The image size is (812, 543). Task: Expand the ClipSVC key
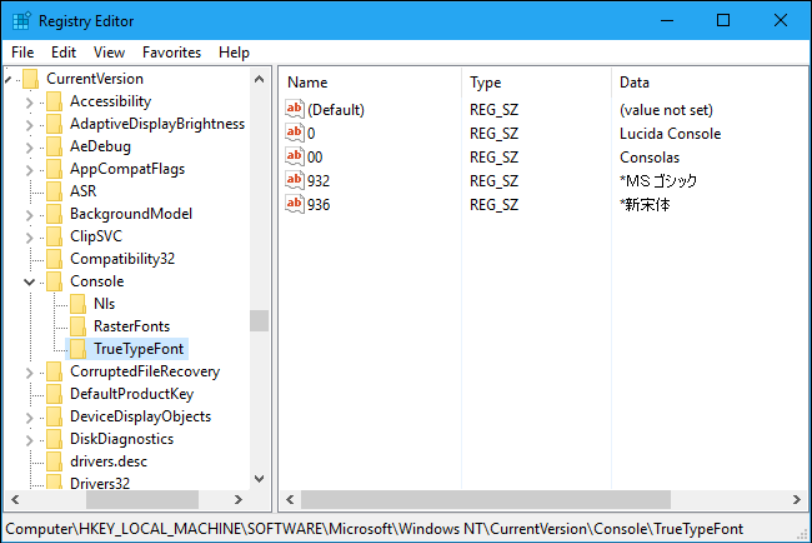coord(30,238)
